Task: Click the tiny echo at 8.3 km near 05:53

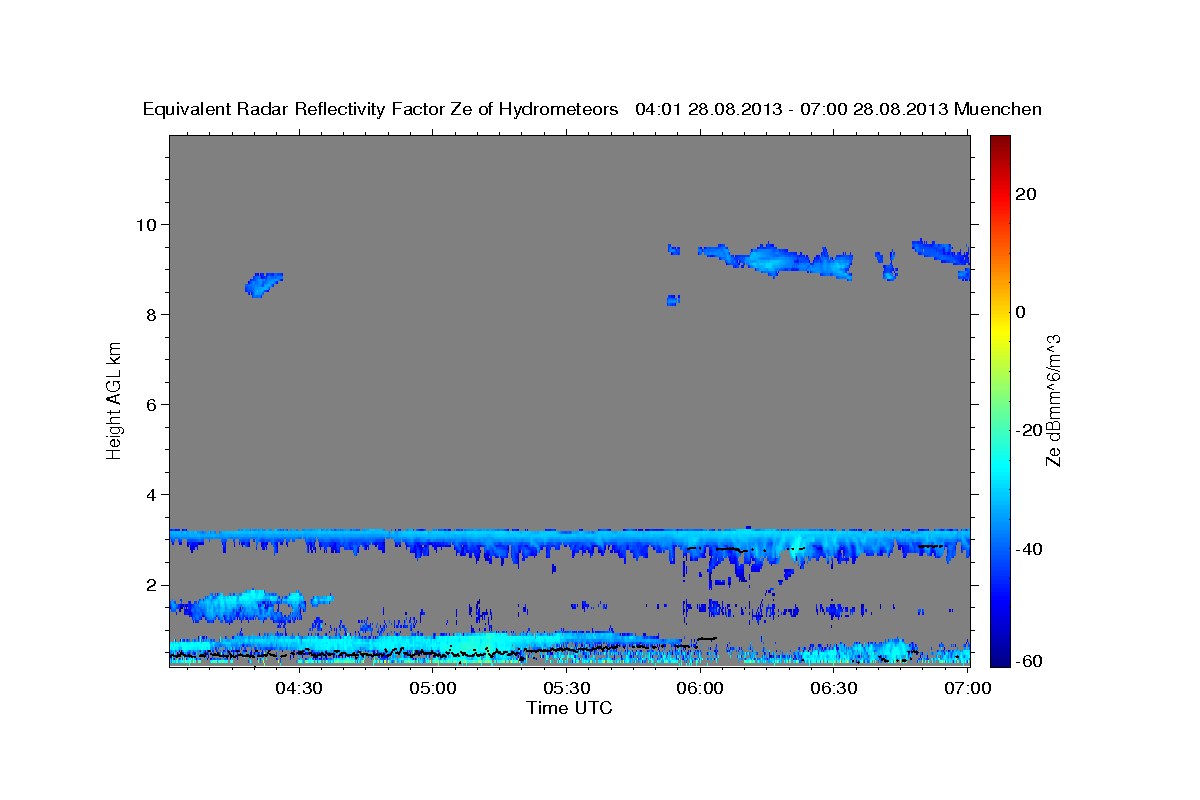Action: [673, 299]
